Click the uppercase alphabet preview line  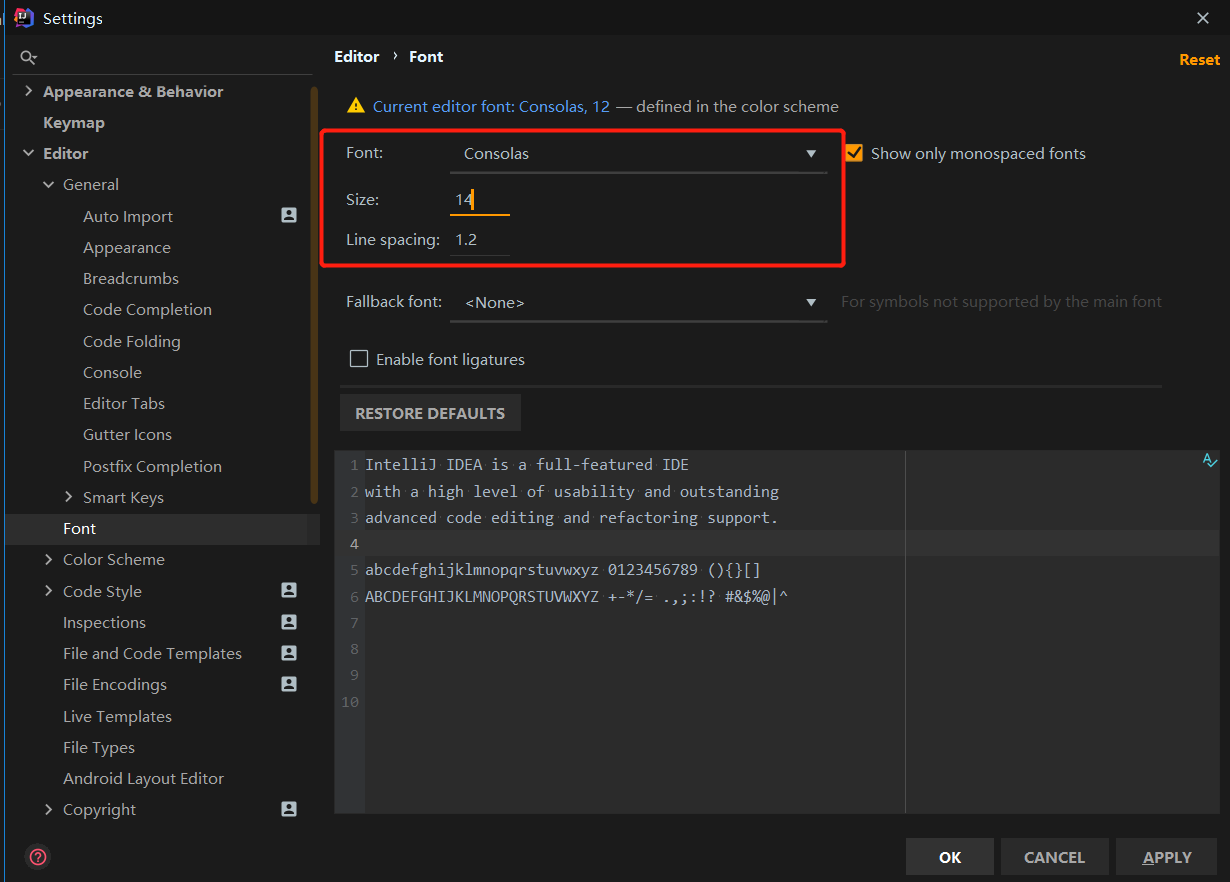coord(577,596)
